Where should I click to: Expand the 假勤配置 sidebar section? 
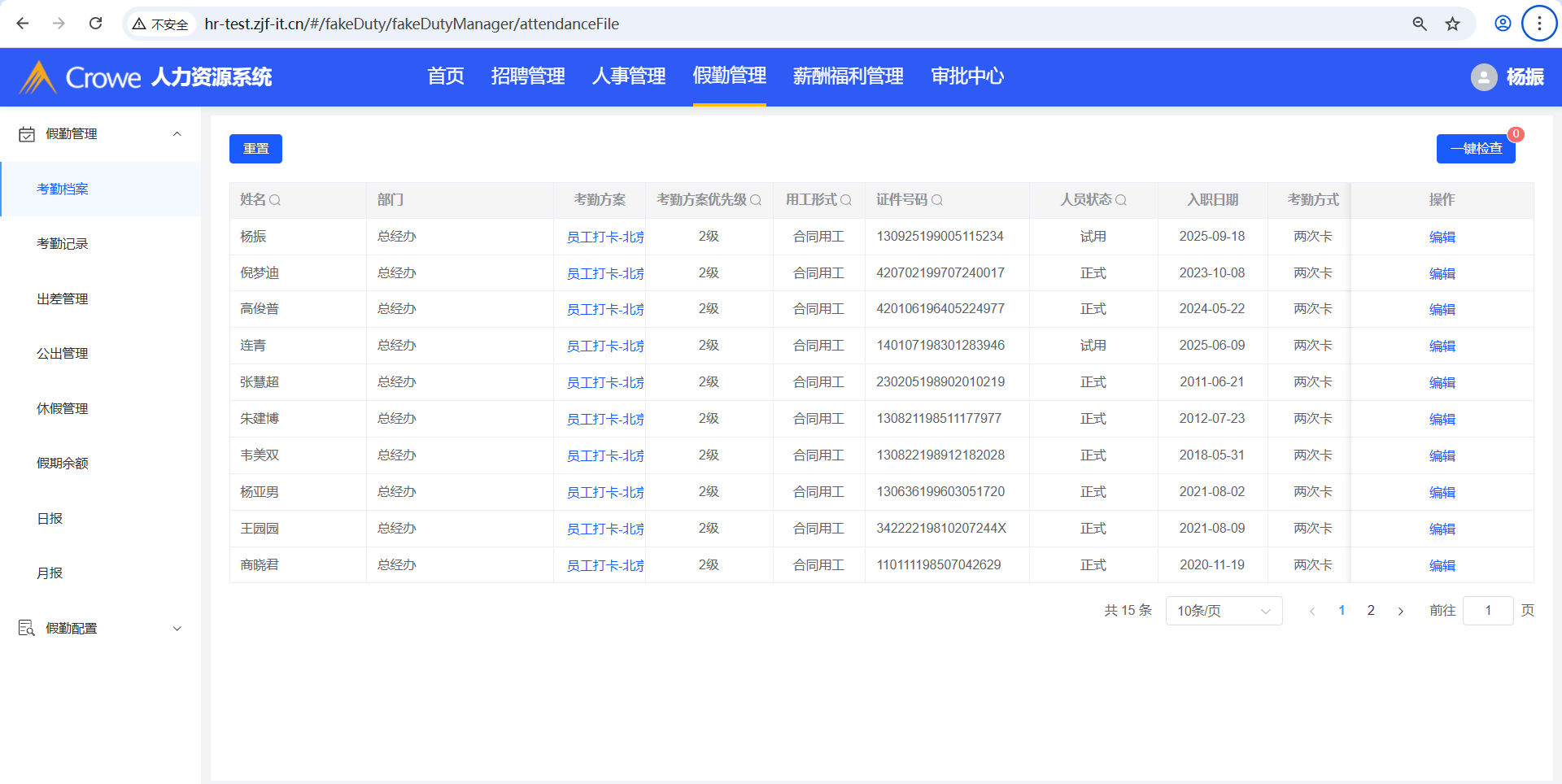pyautogui.click(x=177, y=629)
